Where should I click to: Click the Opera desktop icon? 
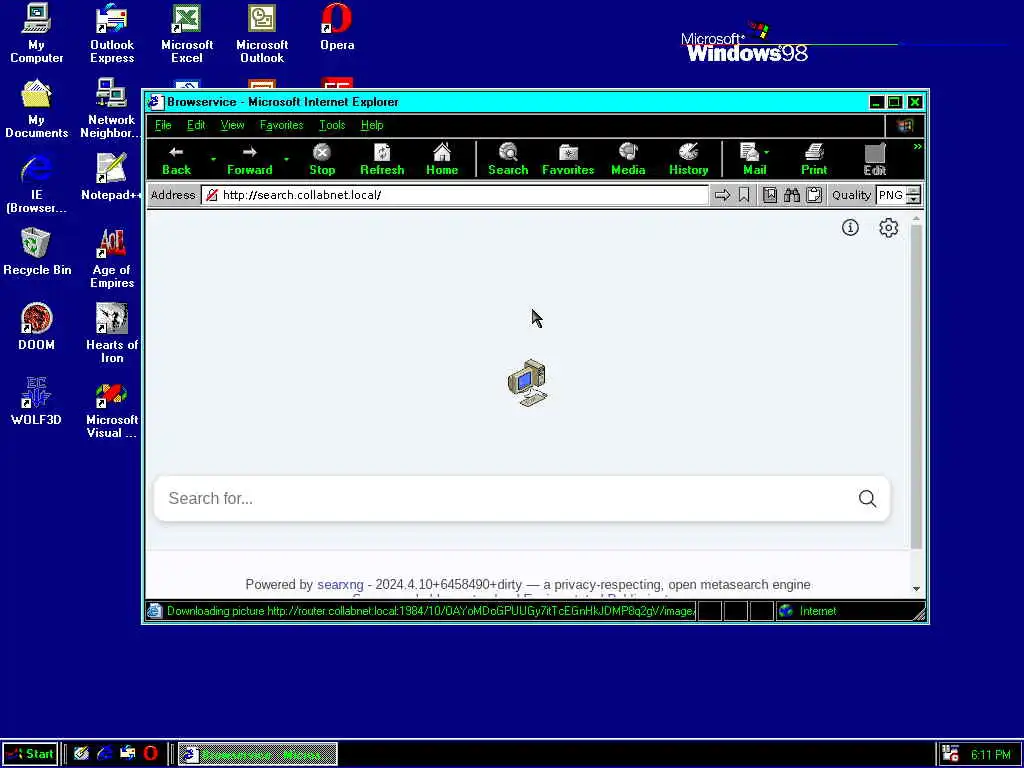pyautogui.click(x=337, y=28)
